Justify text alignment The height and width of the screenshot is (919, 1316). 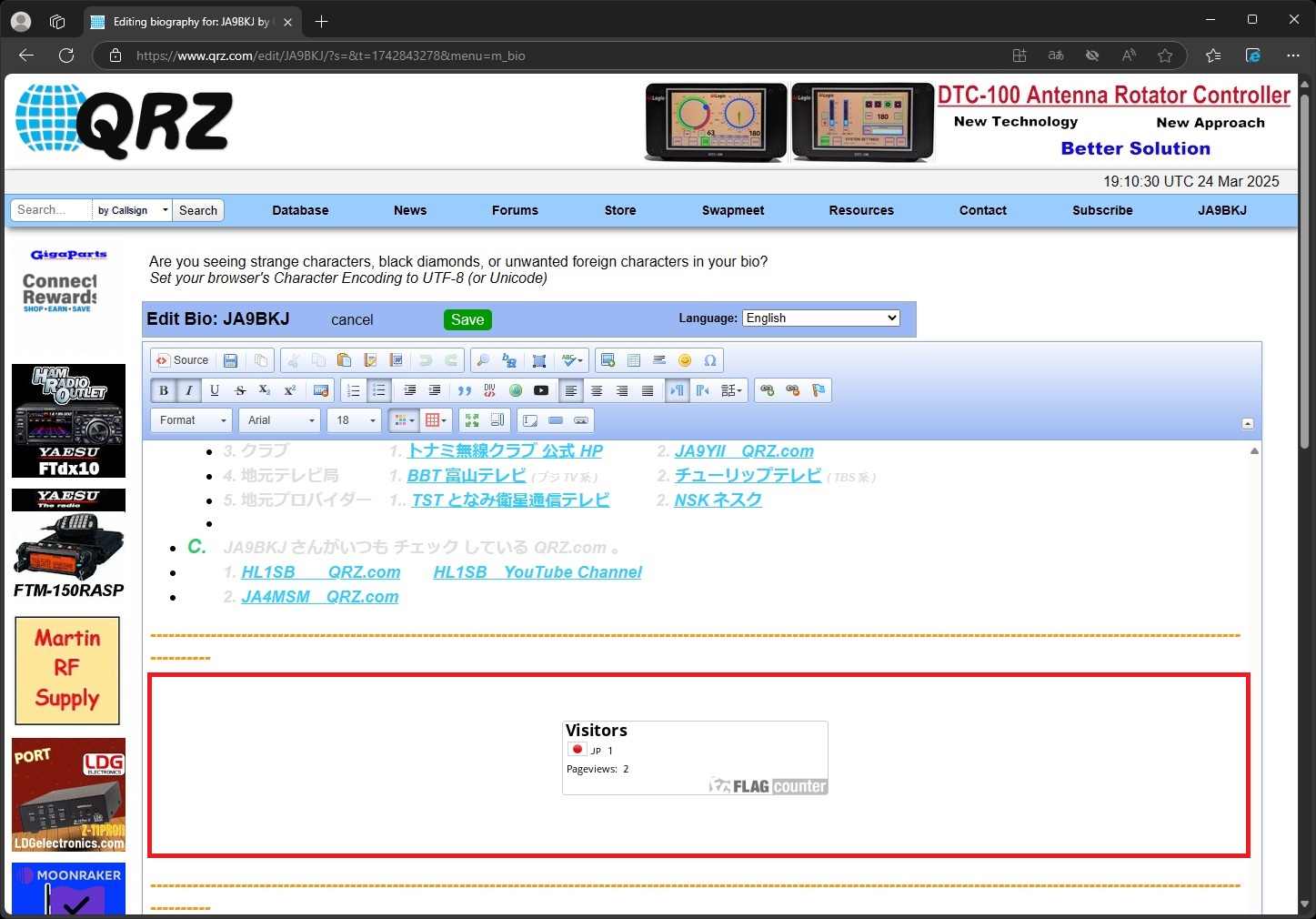click(648, 390)
